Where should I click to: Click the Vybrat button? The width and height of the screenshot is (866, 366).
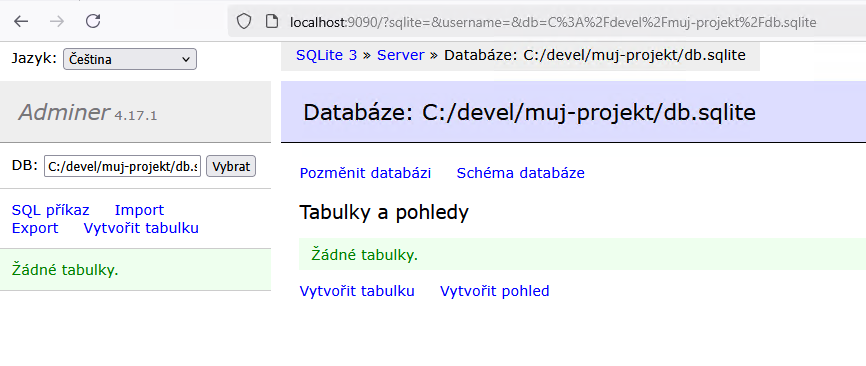(231, 166)
